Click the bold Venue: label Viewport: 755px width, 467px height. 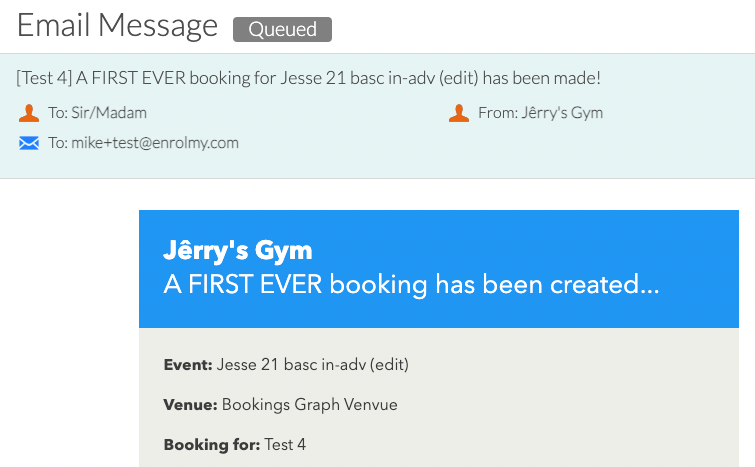(x=191, y=404)
